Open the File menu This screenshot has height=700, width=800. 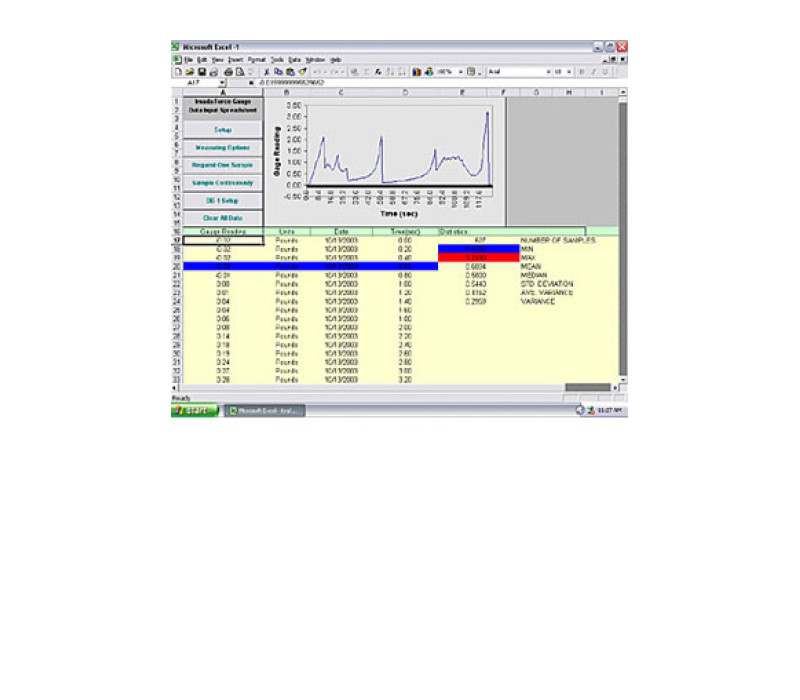point(188,60)
